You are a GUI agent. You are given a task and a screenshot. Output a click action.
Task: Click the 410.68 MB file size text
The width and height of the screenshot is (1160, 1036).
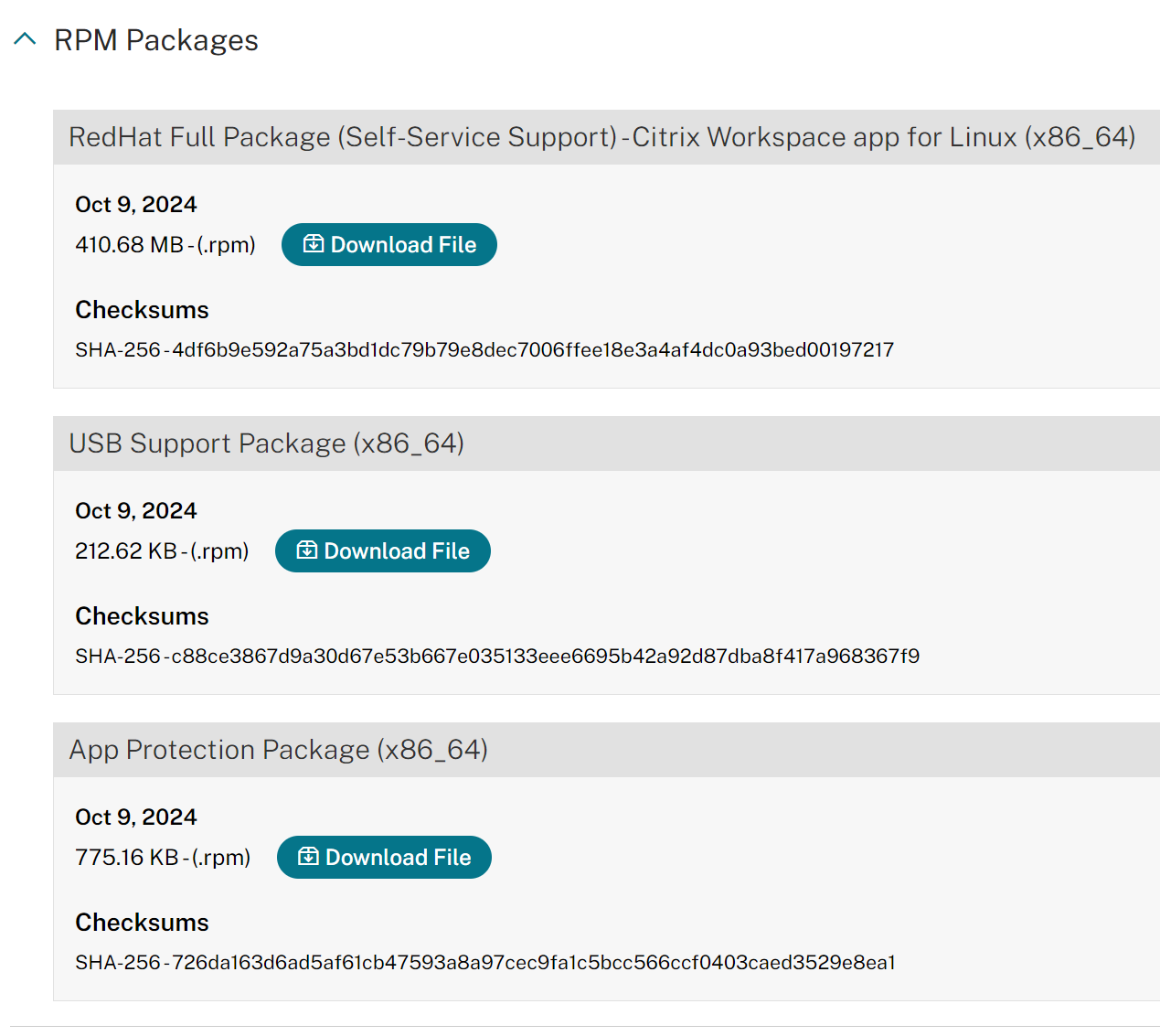pyautogui.click(x=165, y=245)
